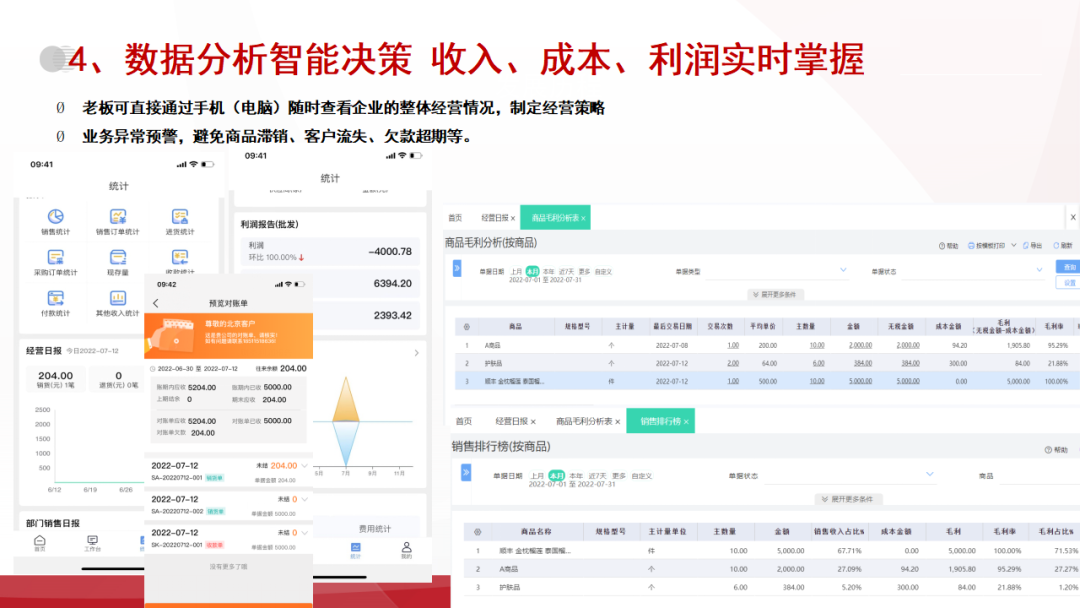This screenshot has width=1080, height=608.
Task: Switch to 商品毛利分析表 tab in the upper tab bar
Action: (x=554, y=218)
